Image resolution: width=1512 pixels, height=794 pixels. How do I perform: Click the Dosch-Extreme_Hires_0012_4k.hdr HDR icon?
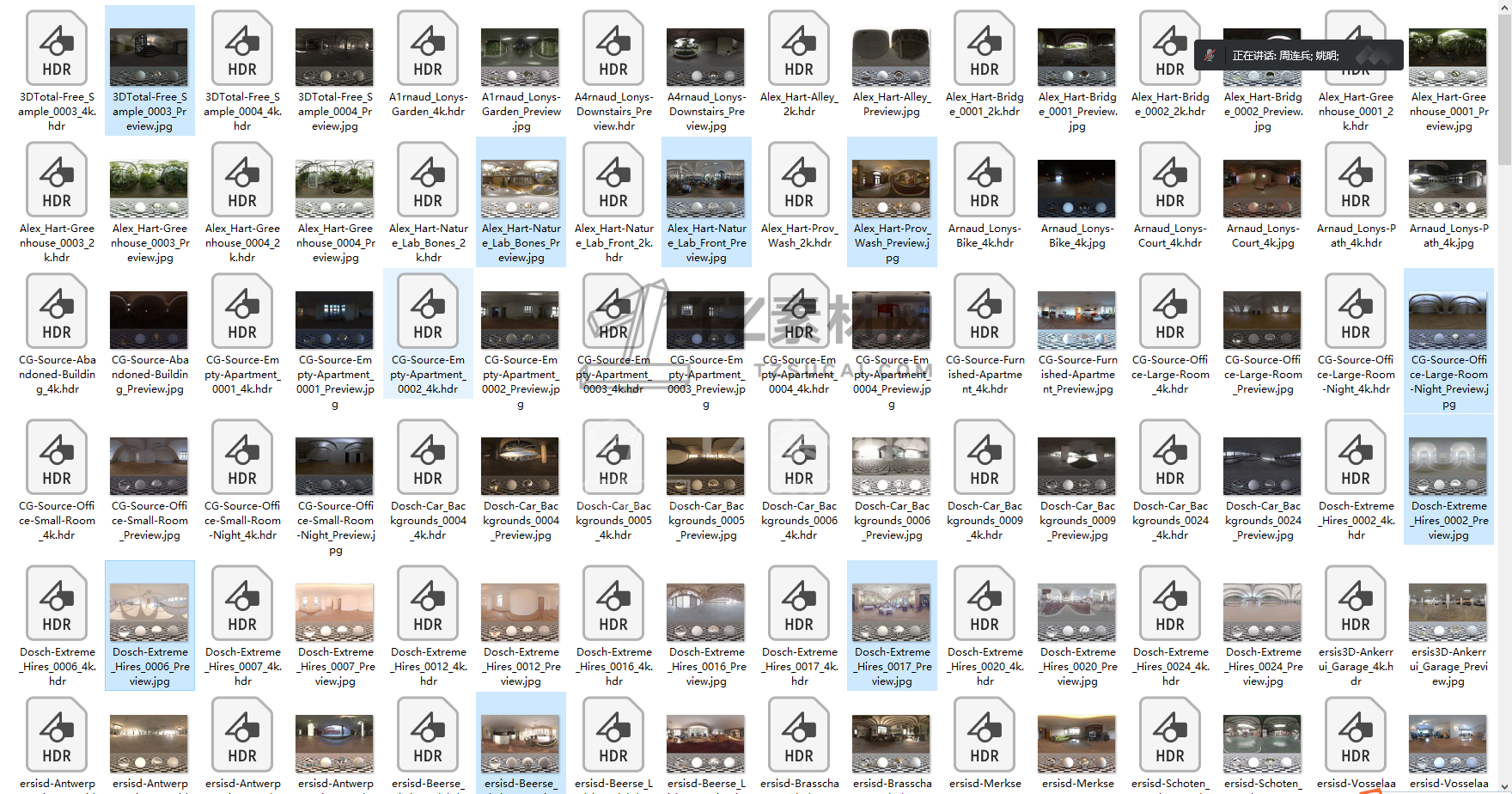pos(428,603)
